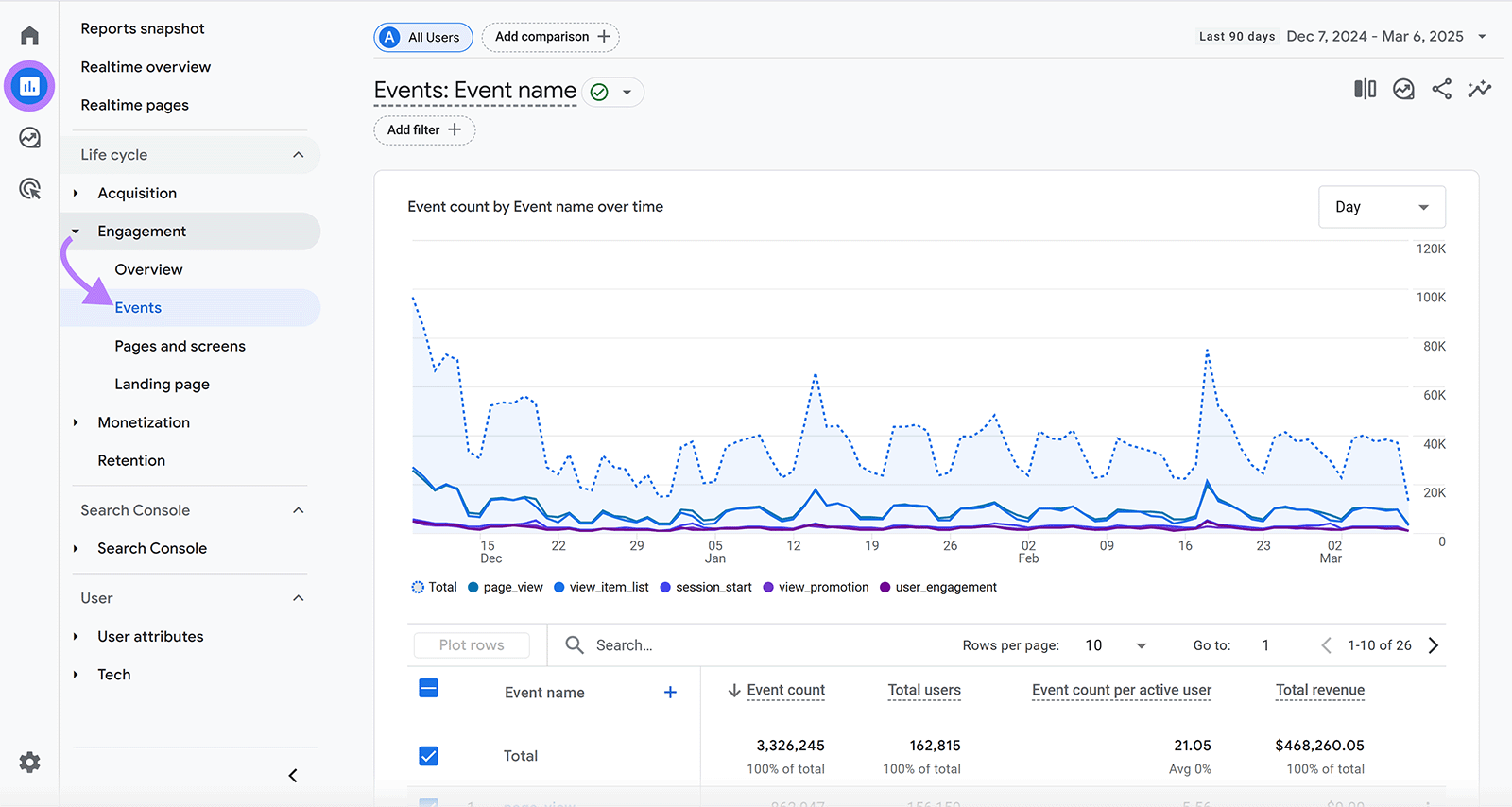Open the Realtime overview report
Image resolution: width=1512 pixels, height=807 pixels.
click(x=146, y=67)
